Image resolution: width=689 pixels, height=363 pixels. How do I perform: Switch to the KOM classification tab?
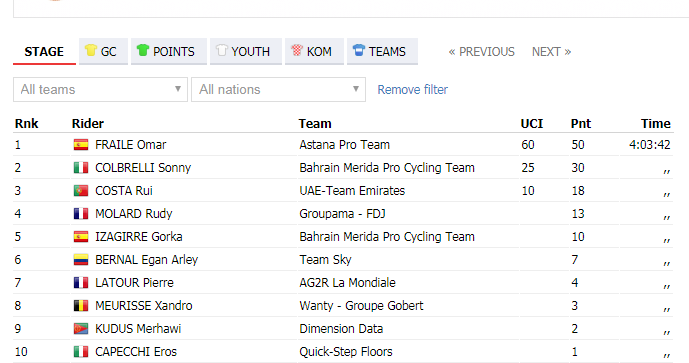click(x=314, y=52)
